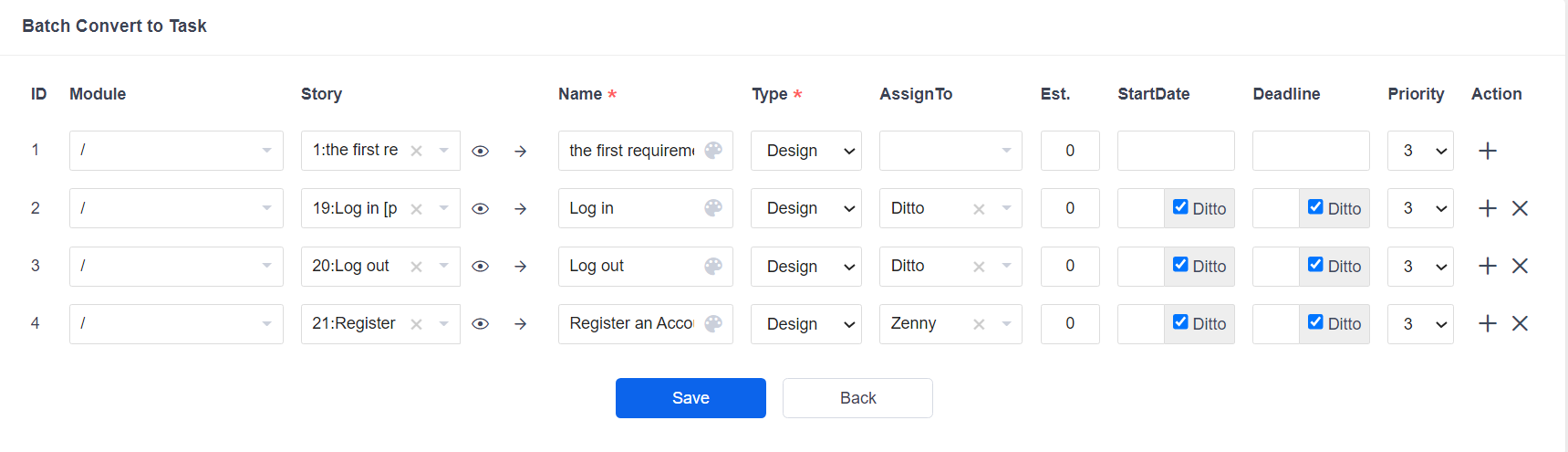Open the Module dropdown in row 3

pos(176,266)
